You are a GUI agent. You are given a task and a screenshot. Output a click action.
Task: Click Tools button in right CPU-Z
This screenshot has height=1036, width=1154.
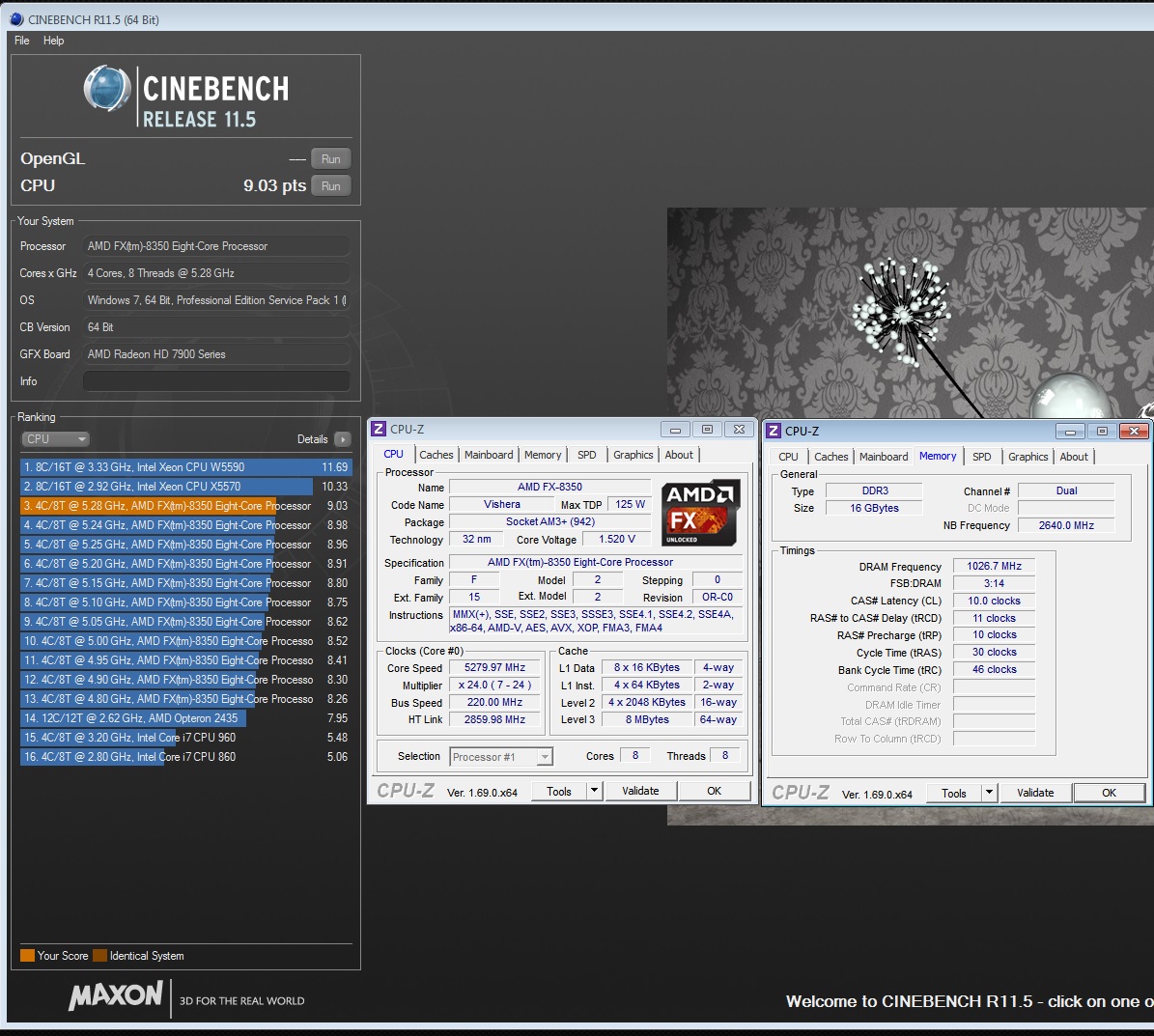pos(954,794)
